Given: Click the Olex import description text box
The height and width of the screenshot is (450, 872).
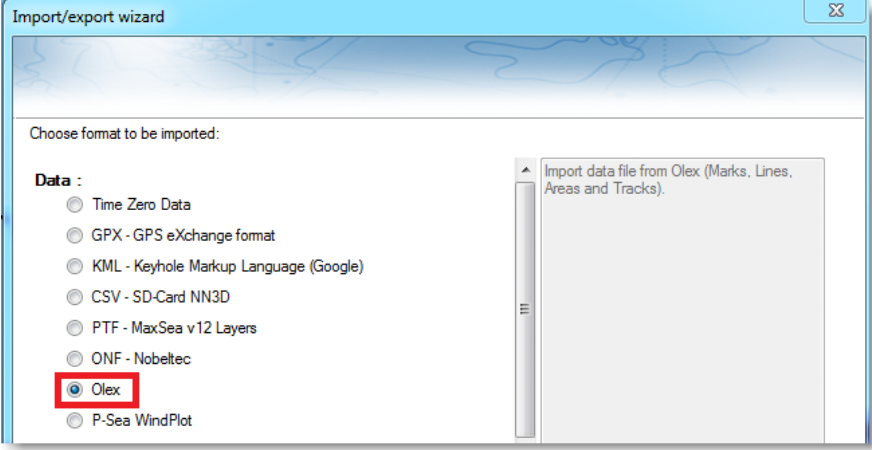Looking at the screenshot, I should (682, 300).
